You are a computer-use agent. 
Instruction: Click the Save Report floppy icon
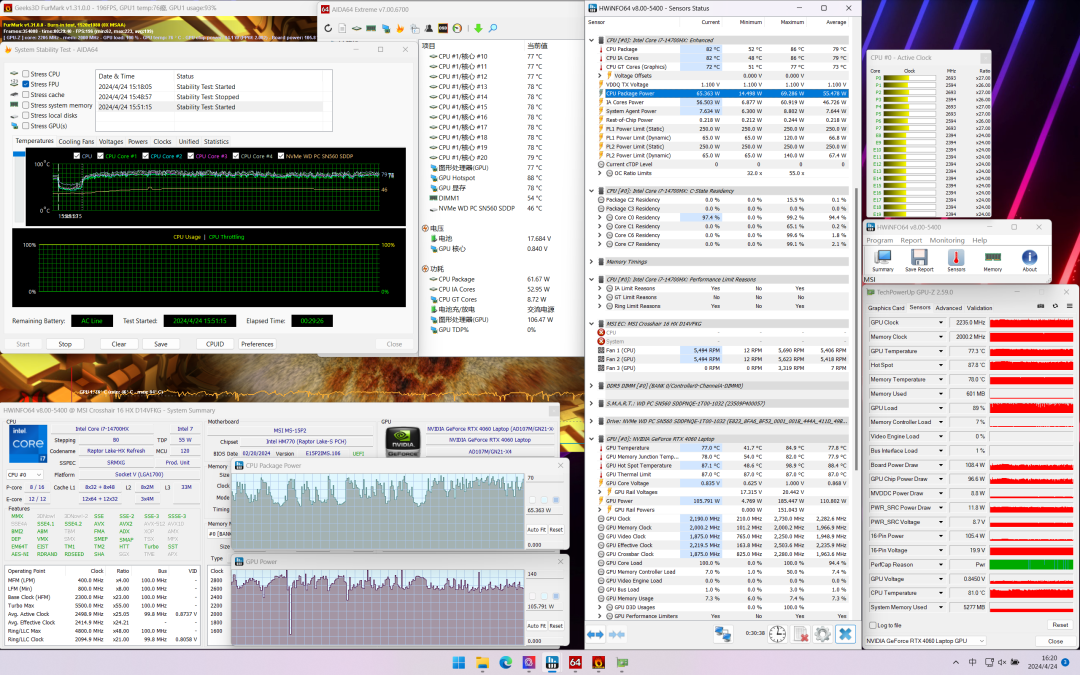pos(919,258)
